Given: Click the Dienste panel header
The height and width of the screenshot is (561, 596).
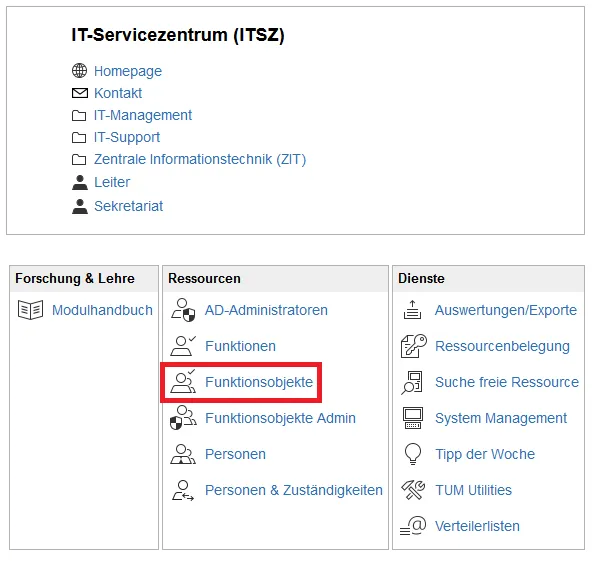Looking at the screenshot, I should coord(488,279).
